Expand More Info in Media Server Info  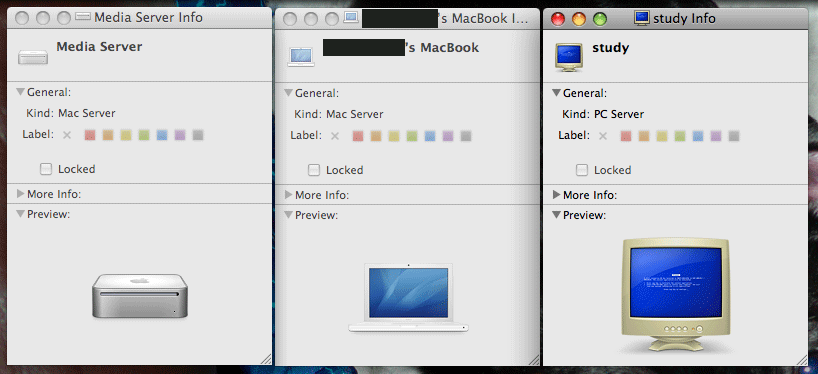[x=20, y=194]
